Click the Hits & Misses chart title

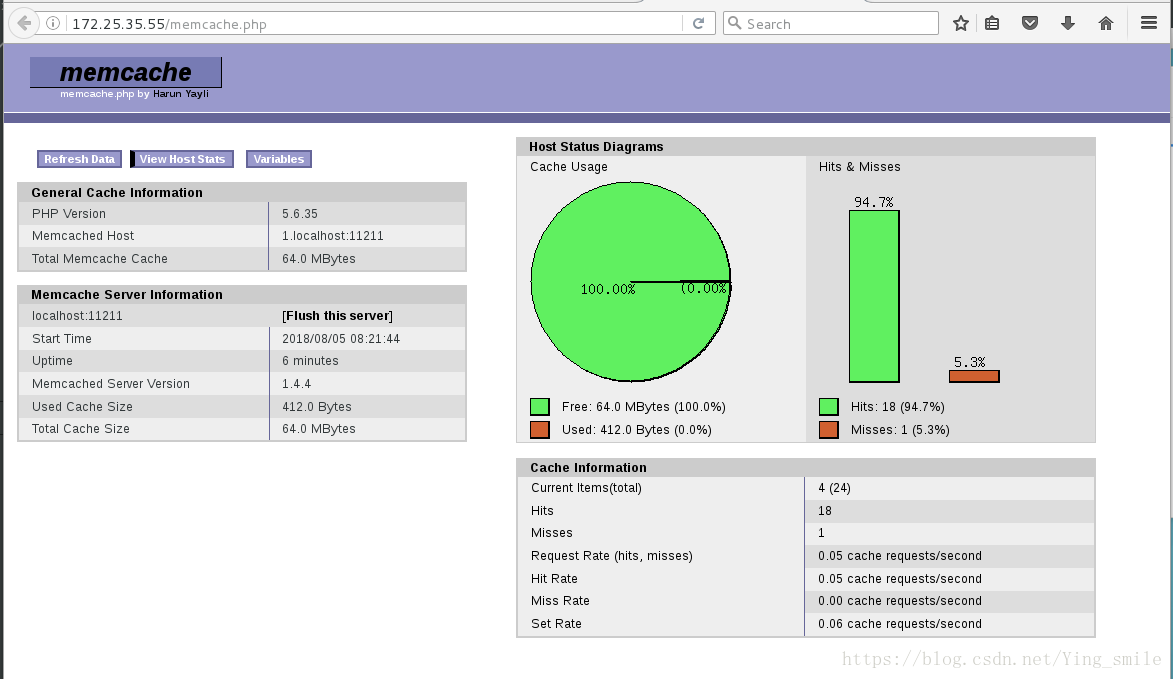point(860,167)
